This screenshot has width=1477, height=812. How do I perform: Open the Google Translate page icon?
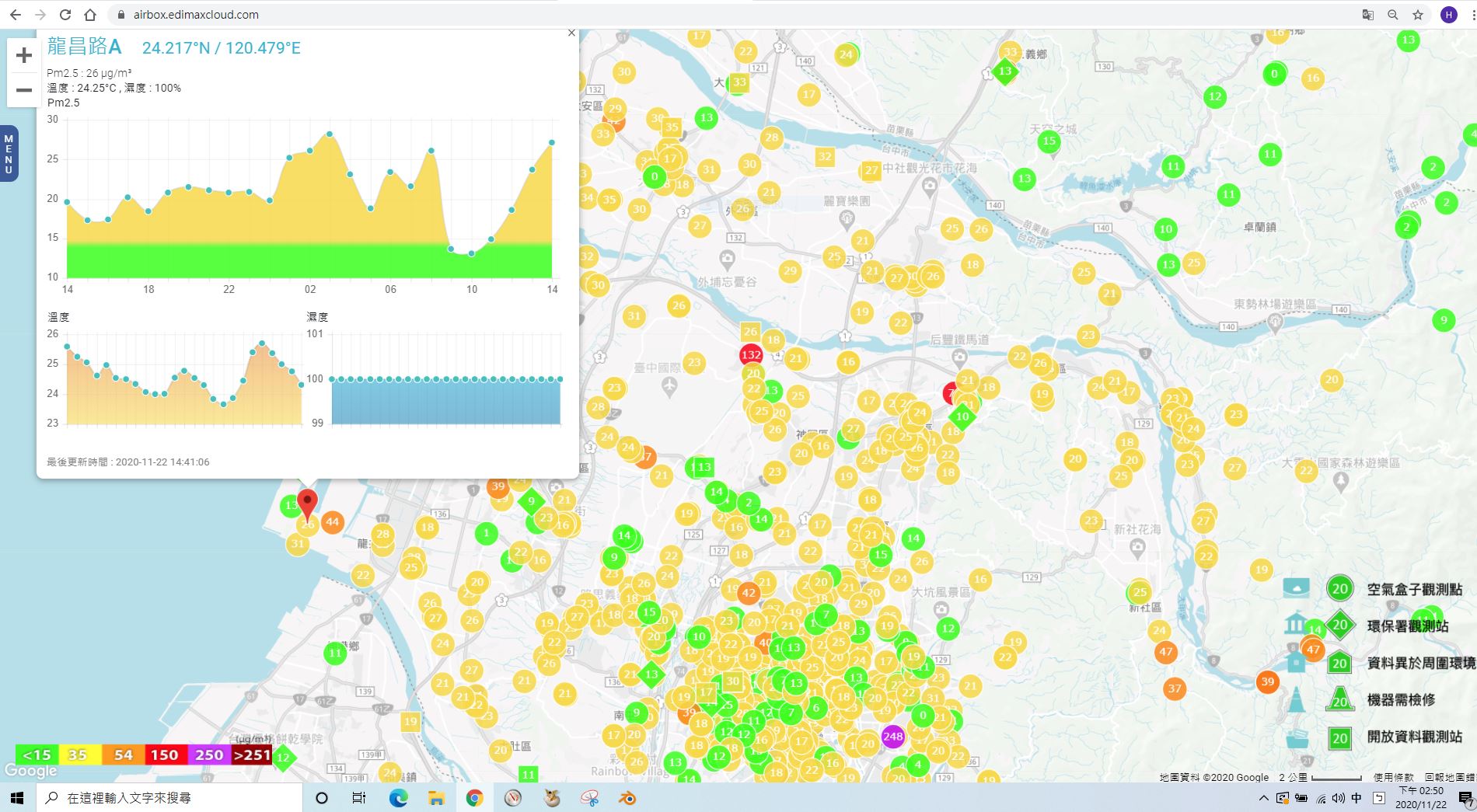pos(1367,15)
